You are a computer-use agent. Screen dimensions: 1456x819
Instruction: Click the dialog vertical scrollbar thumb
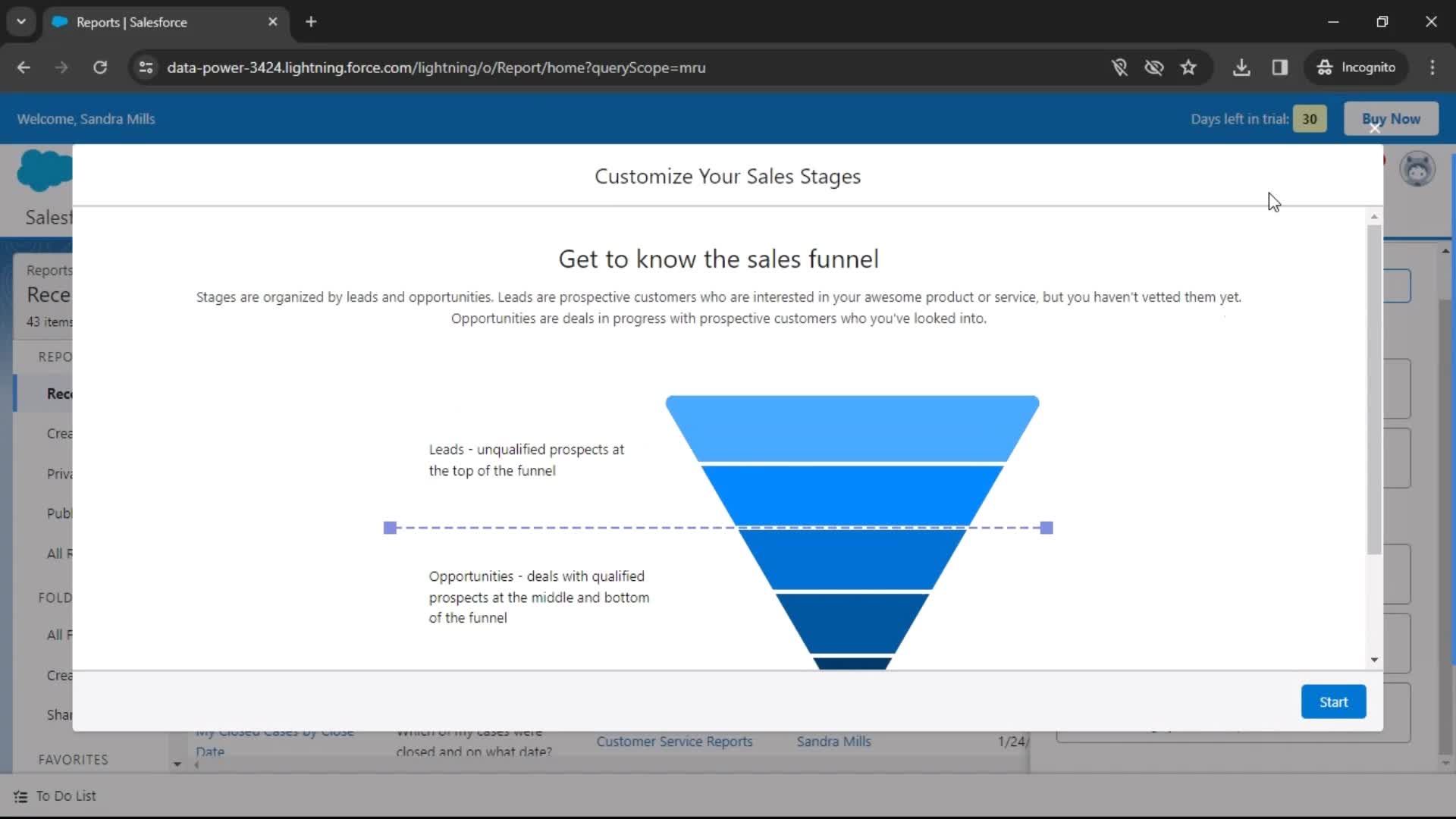point(1374,389)
